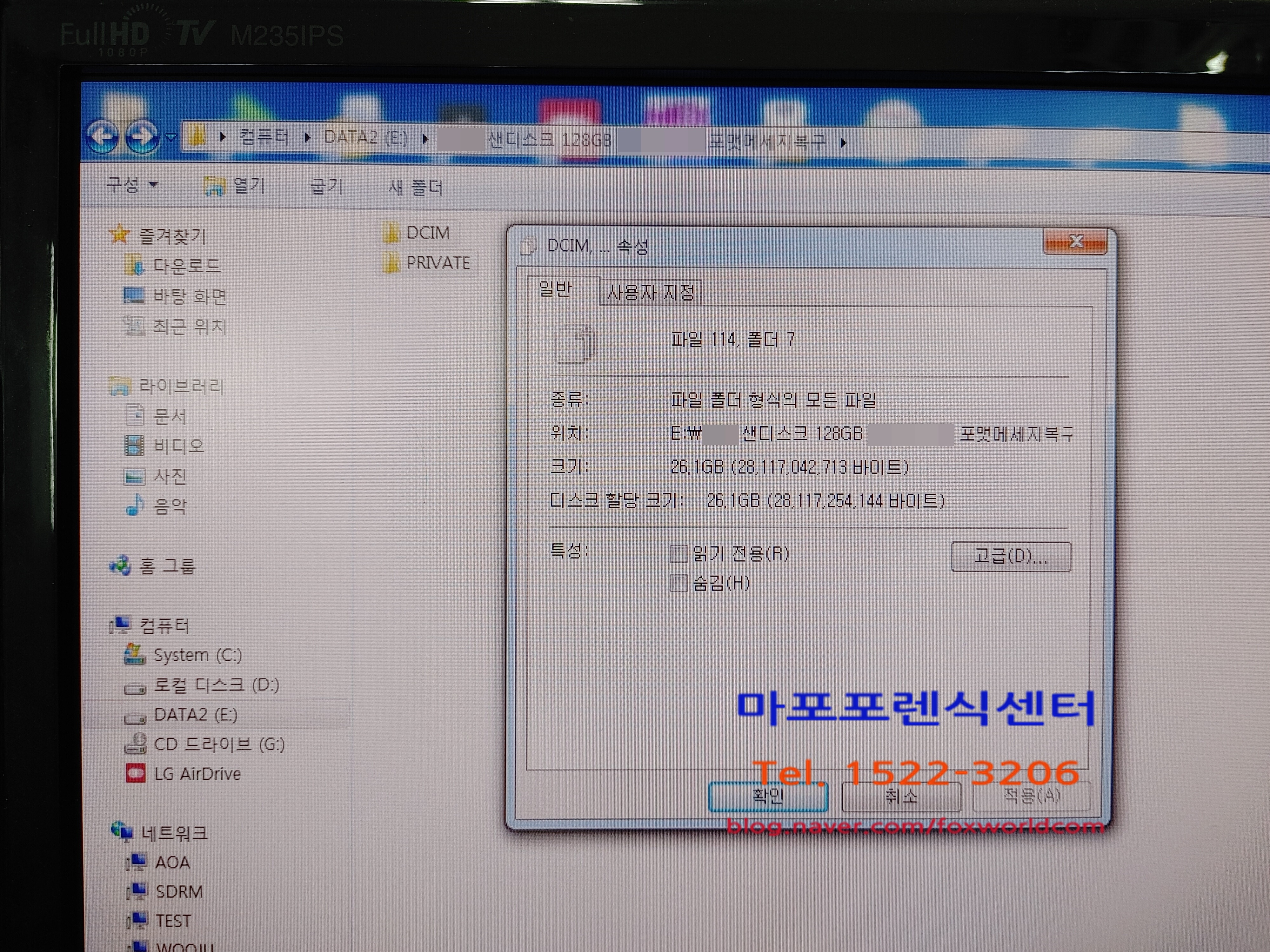
Task: Select the DCIM folder in file list
Action: [418, 232]
